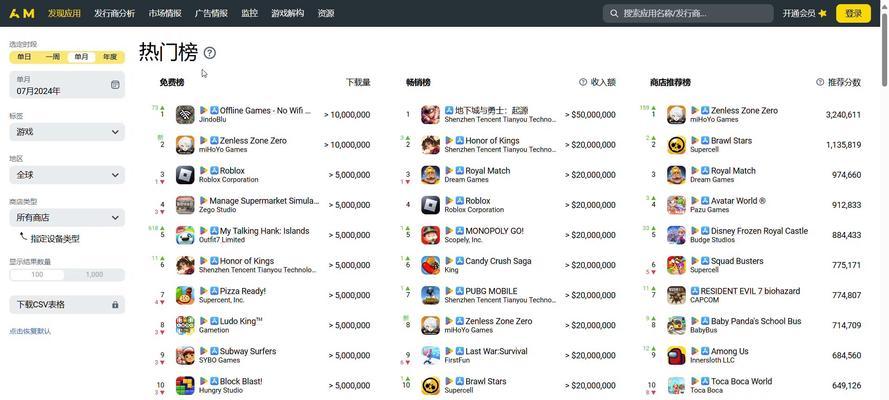Click the help icon next to 收入额

click(x=583, y=82)
